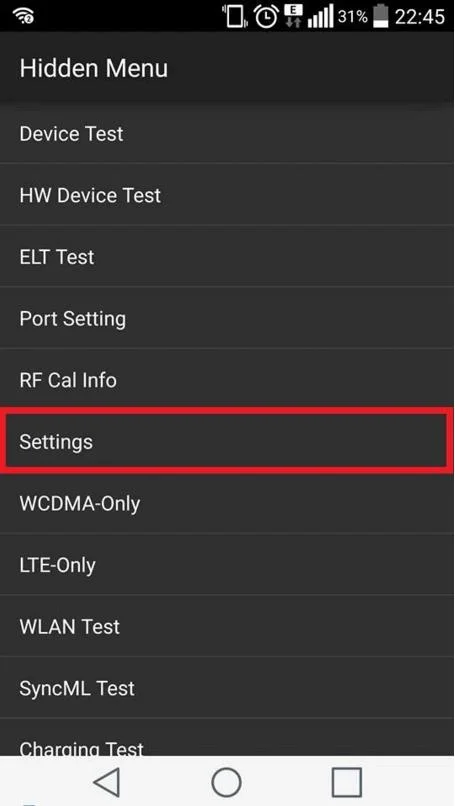Open the highlighted Settings entry
Screen dimensions: 455x806
click(x=227, y=441)
